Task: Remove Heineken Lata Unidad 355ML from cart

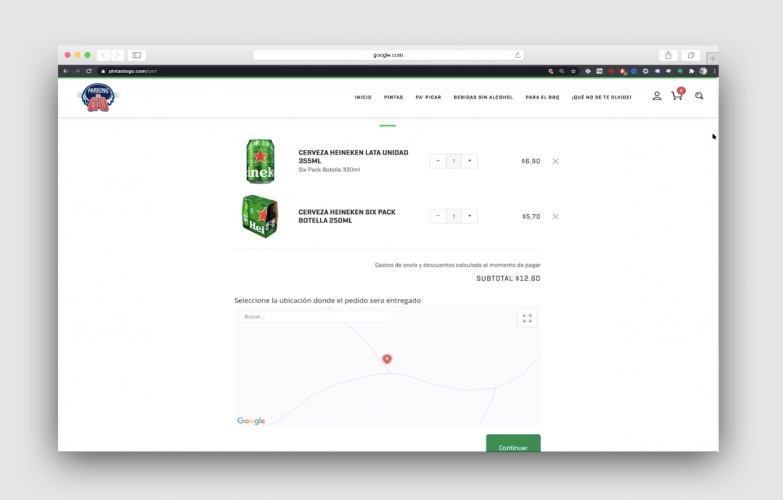Action: (555, 161)
